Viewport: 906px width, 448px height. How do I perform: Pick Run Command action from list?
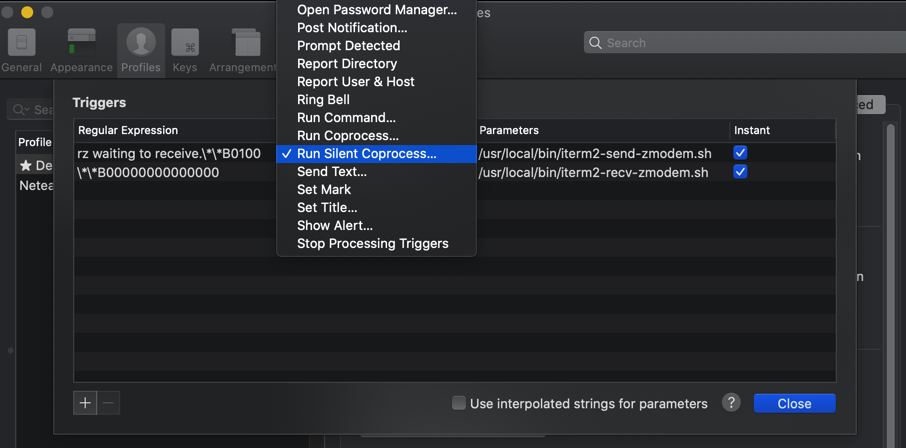point(346,118)
